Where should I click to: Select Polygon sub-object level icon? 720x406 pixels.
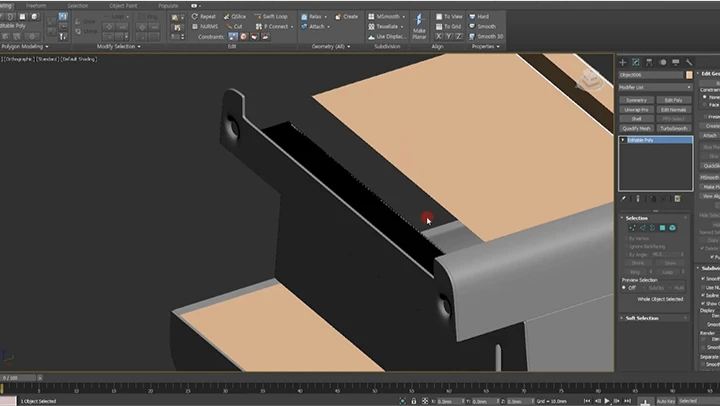tap(662, 228)
